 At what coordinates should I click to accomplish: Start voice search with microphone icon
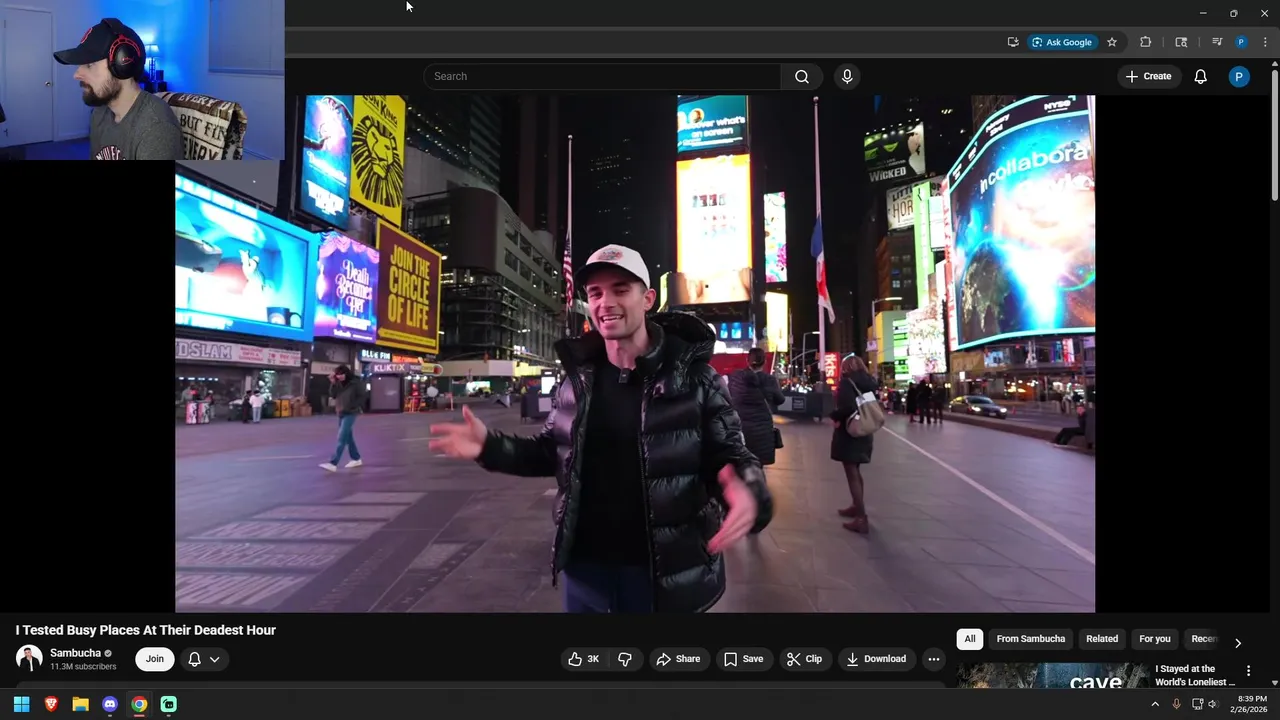pyautogui.click(x=847, y=76)
